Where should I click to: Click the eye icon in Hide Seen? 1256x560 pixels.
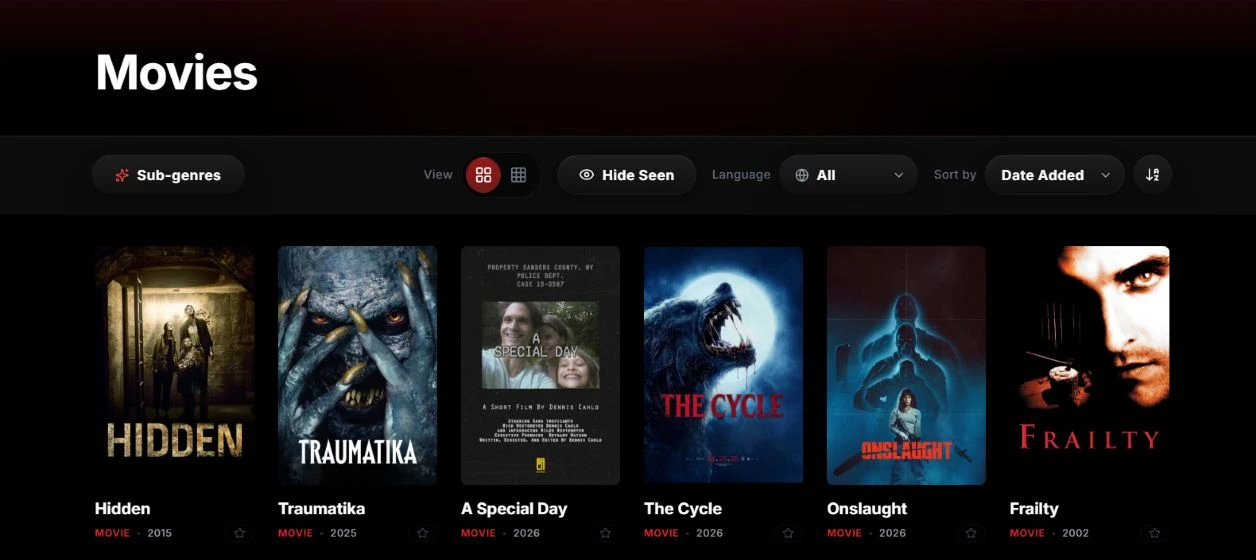587,175
